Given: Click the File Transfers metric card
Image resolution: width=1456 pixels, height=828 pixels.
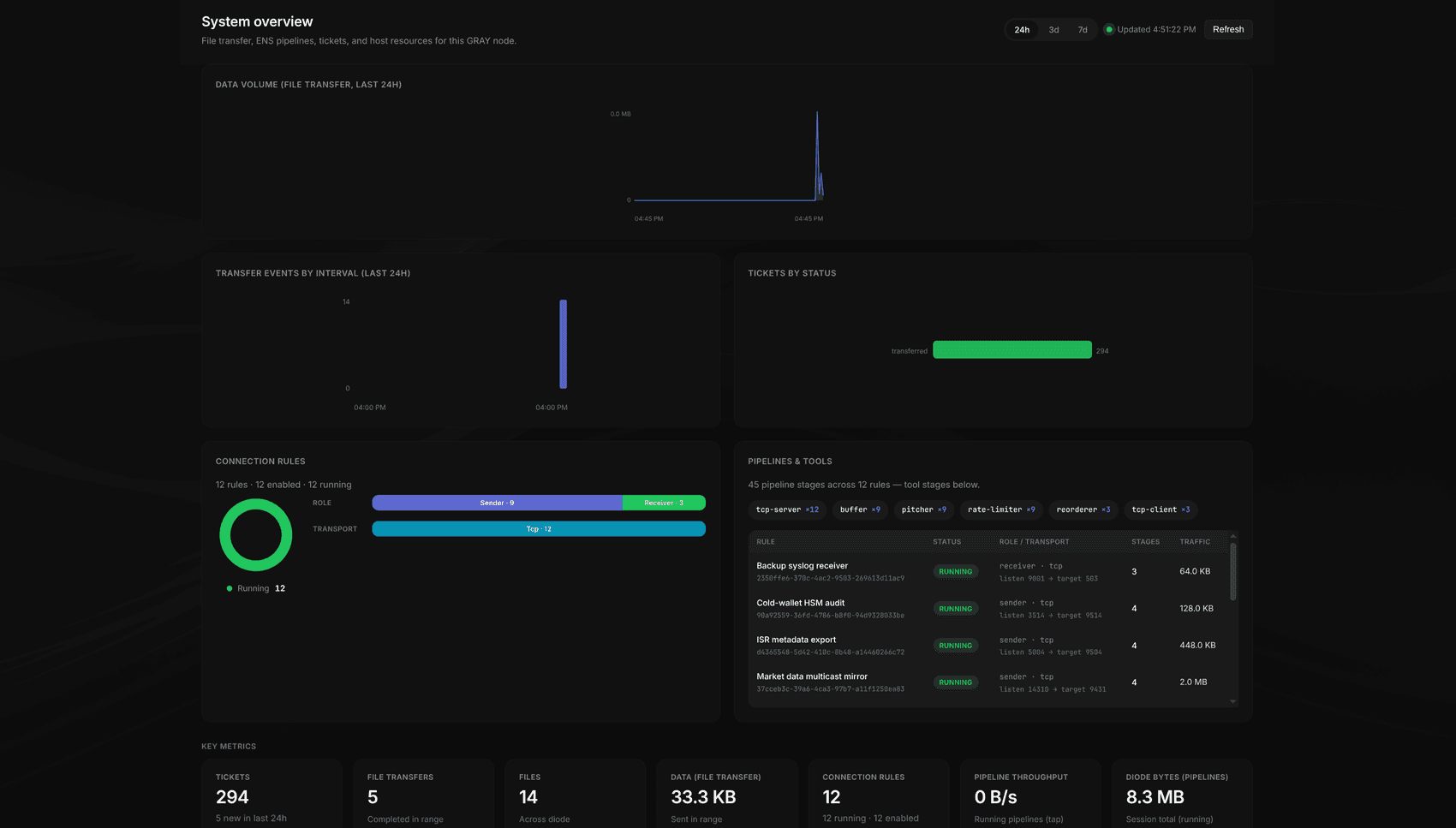Looking at the screenshot, I should (424, 794).
